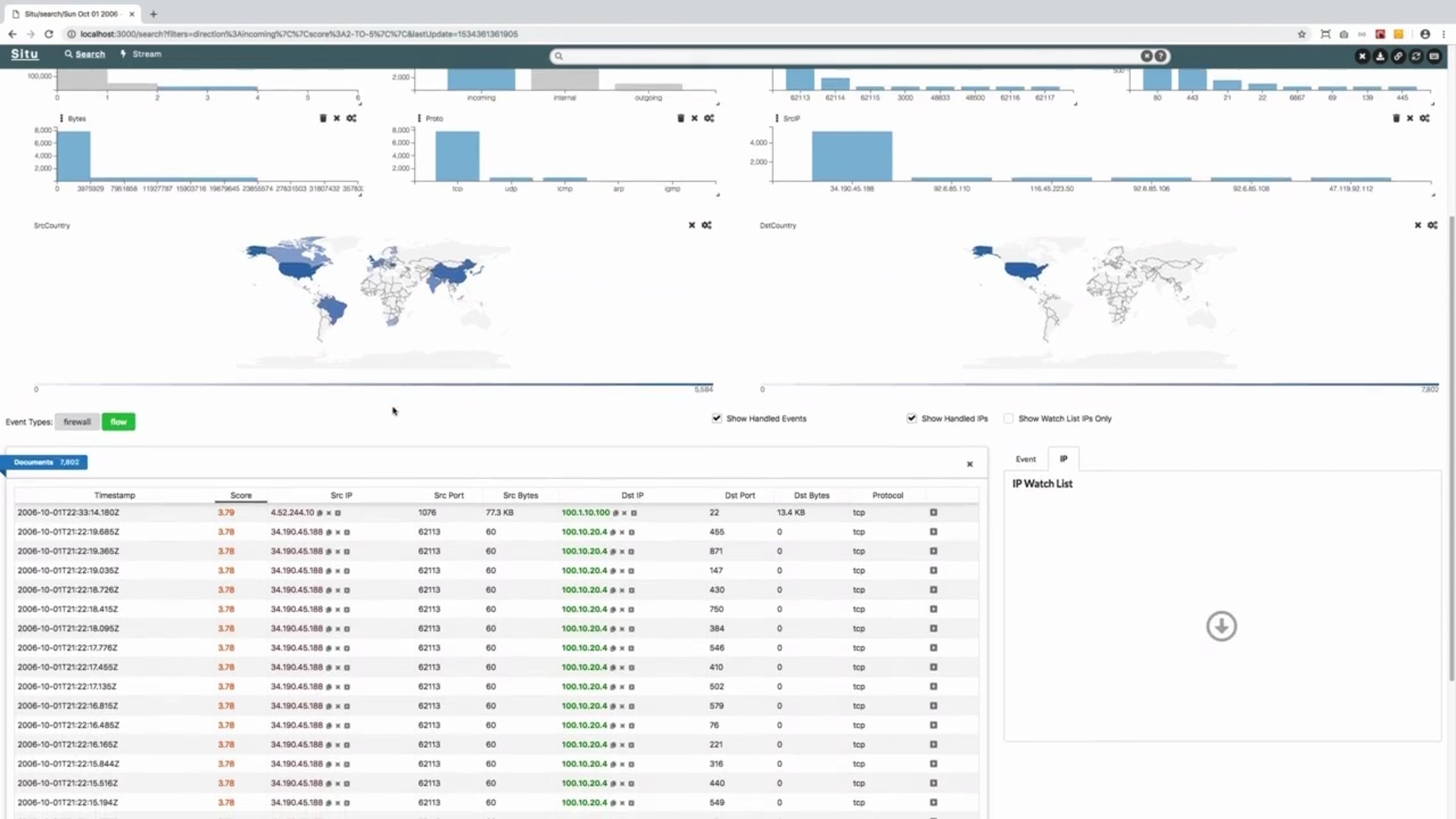Screen dimensions: 1456x819
Task: Expand the first row's details icon
Action: pyautogui.click(x=933, y=513)
